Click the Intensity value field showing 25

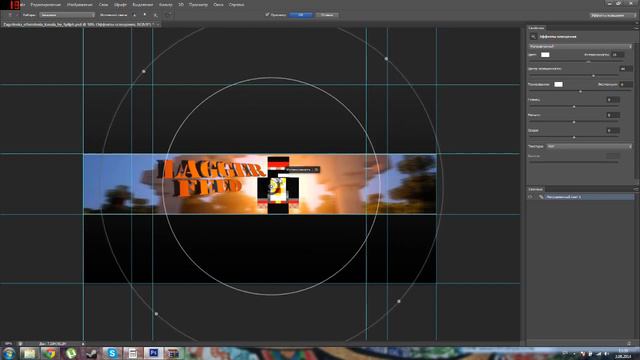(618, 54)
